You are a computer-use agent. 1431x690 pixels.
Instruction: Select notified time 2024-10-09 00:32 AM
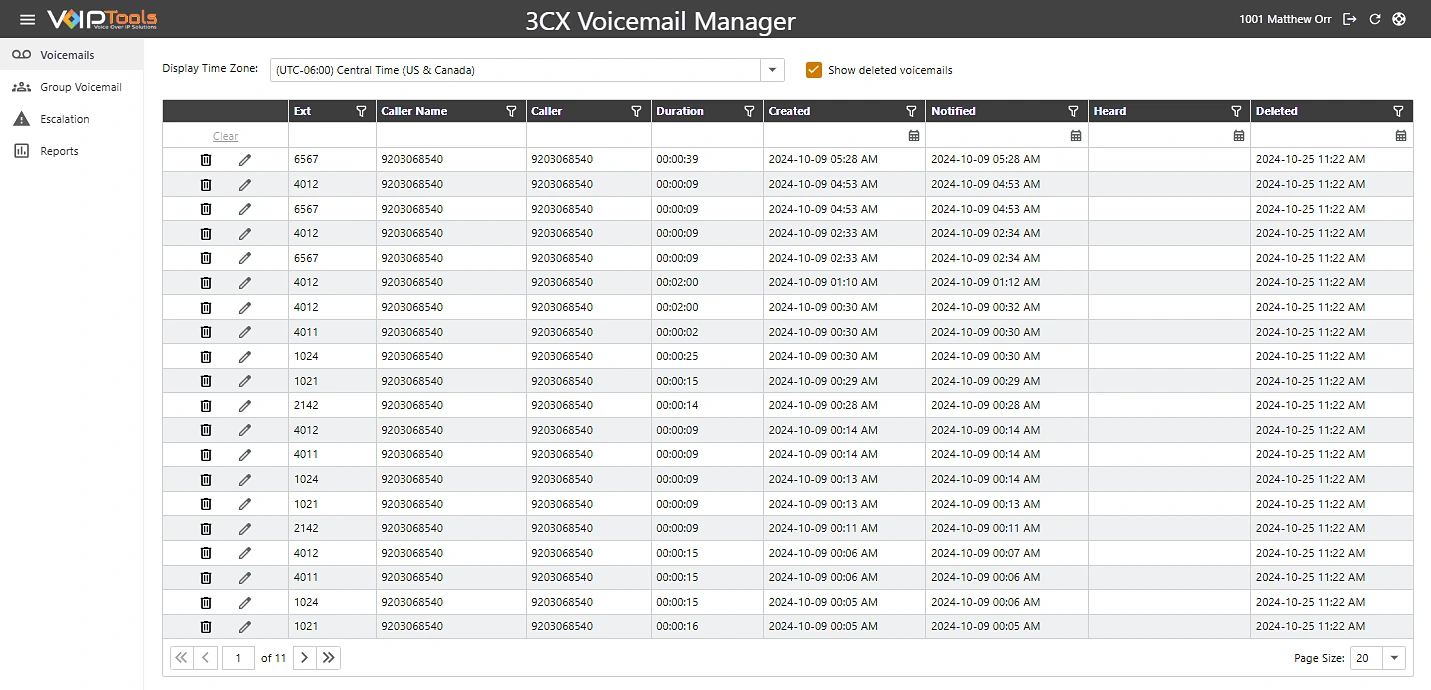986,308
